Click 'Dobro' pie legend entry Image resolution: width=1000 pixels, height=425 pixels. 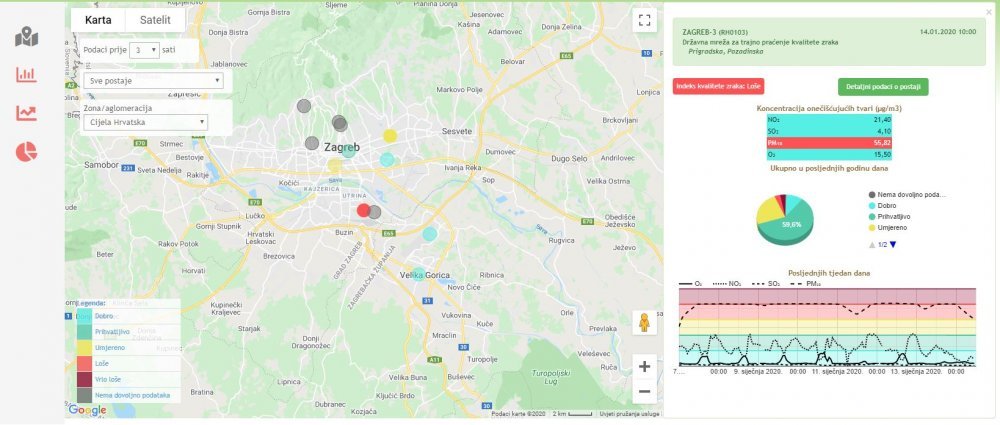coord(883,205)
